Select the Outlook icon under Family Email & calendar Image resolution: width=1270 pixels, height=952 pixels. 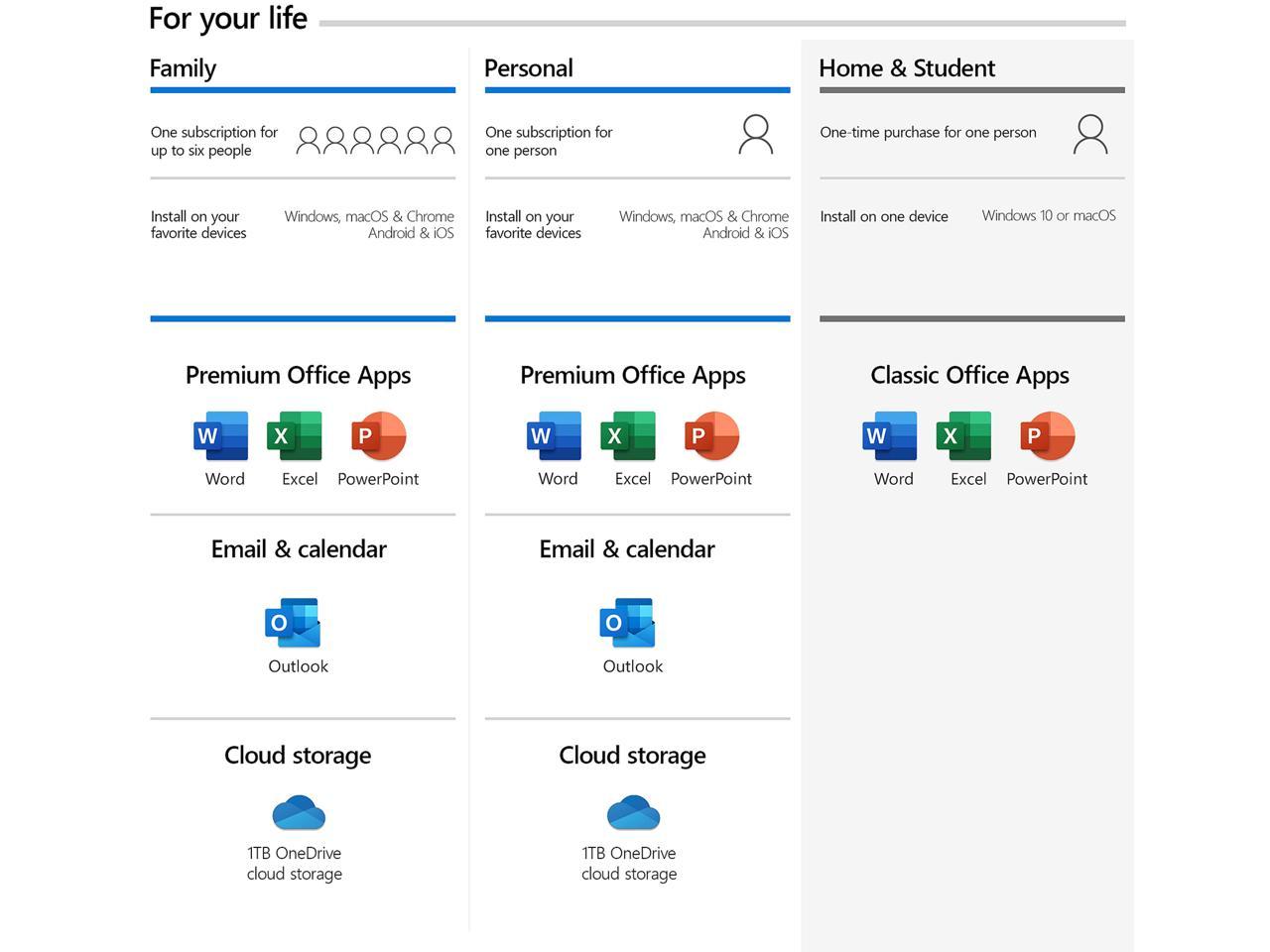click(x=294, y=622)
